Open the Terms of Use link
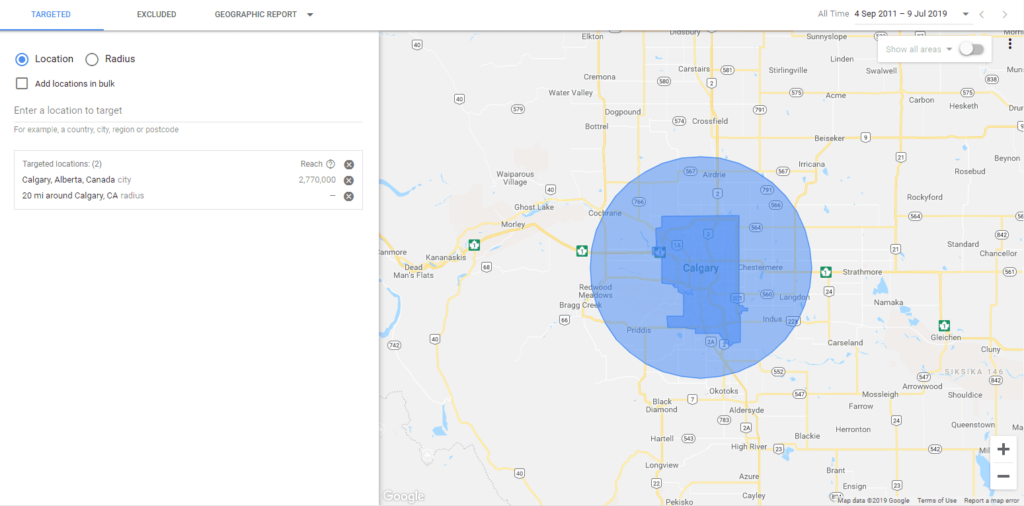This screenshot has height=506, width=1024. coord(937,500)
